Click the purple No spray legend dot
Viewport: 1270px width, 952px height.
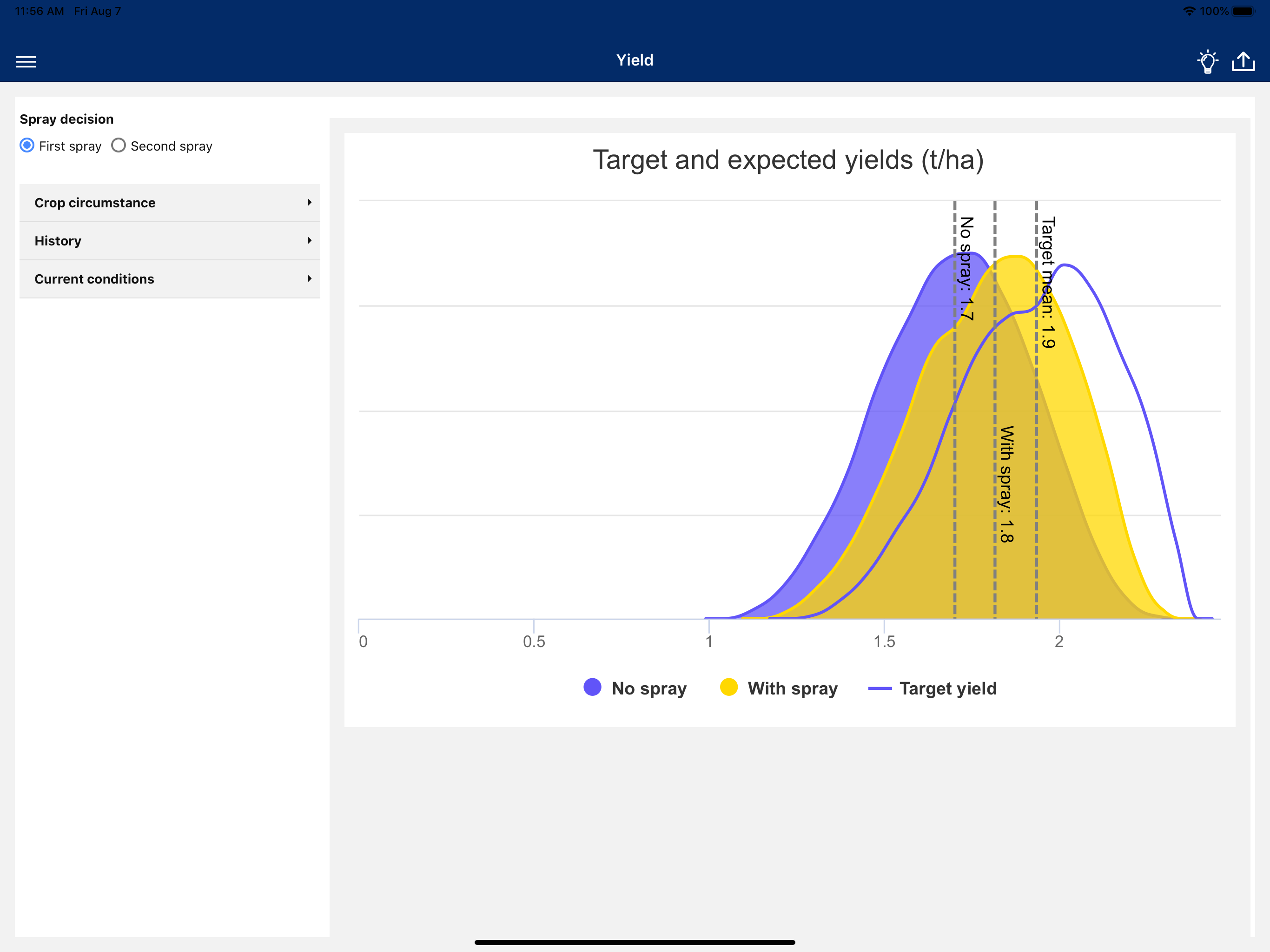coord(592,688)
